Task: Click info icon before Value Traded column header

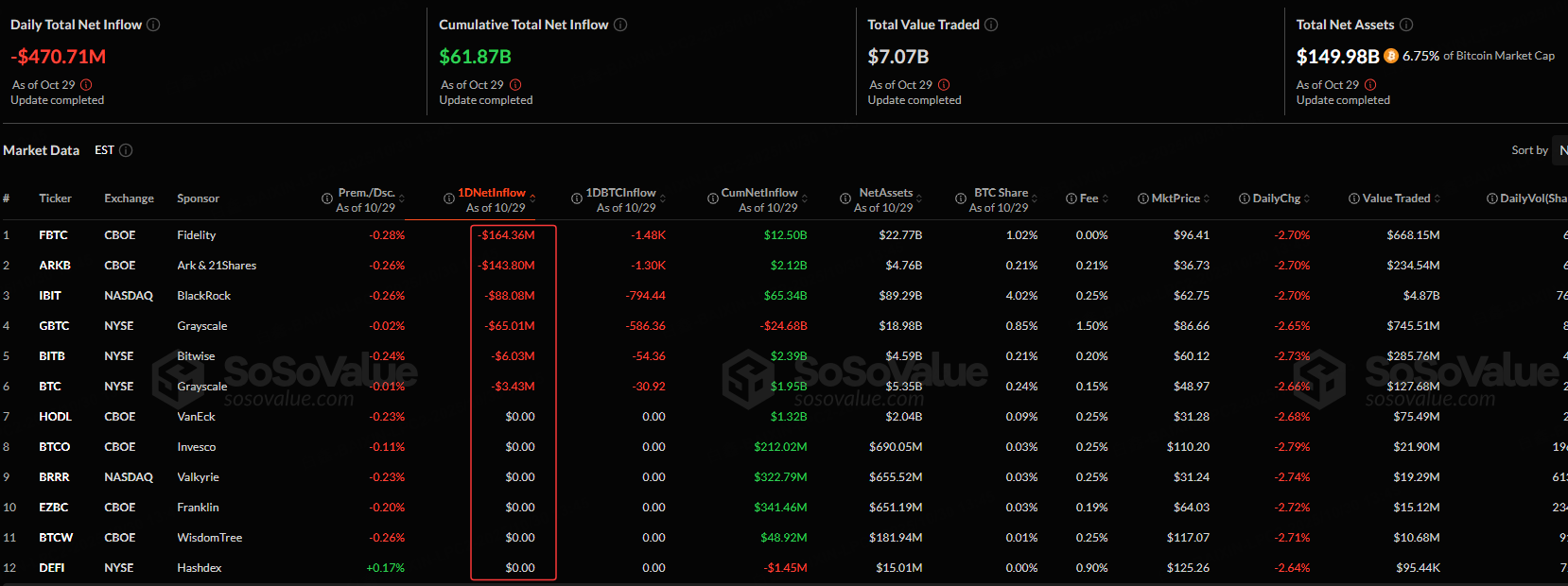Action: pos(1354,198)
